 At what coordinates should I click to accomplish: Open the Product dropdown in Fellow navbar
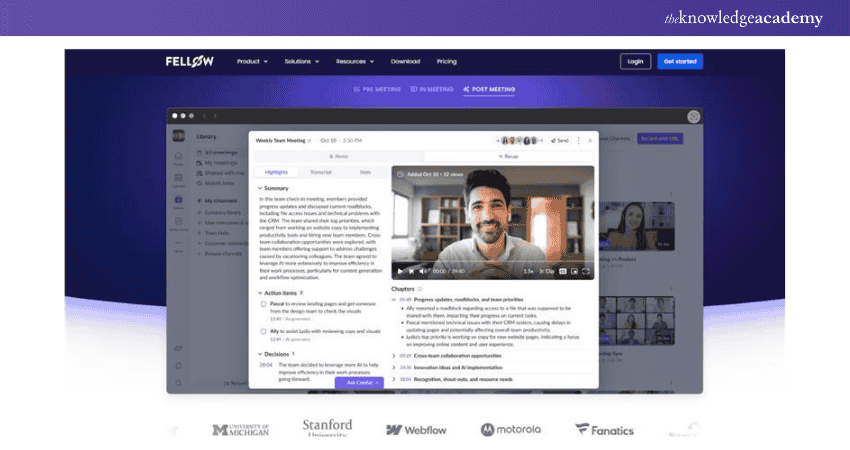coord(252,61)
